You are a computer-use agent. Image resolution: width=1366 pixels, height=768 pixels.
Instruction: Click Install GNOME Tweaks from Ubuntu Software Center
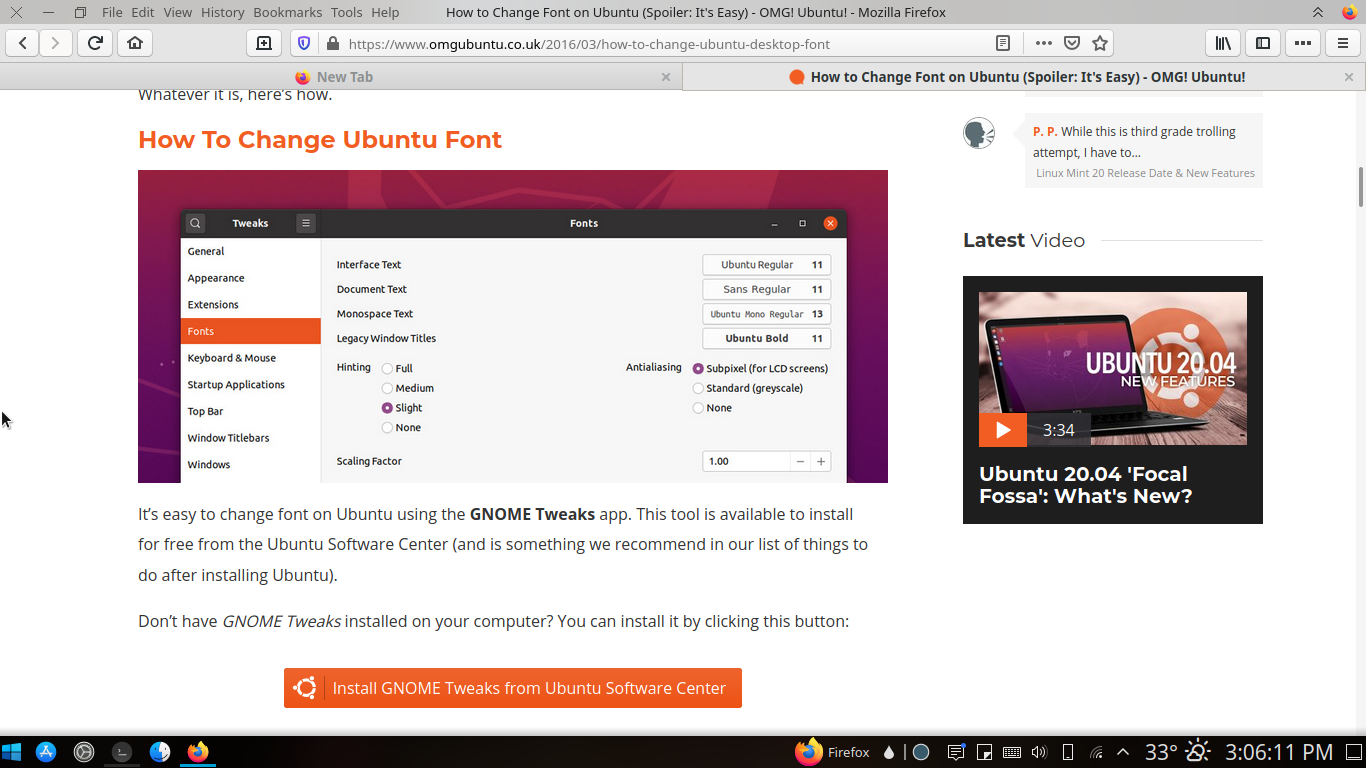(x=513, y=688)
